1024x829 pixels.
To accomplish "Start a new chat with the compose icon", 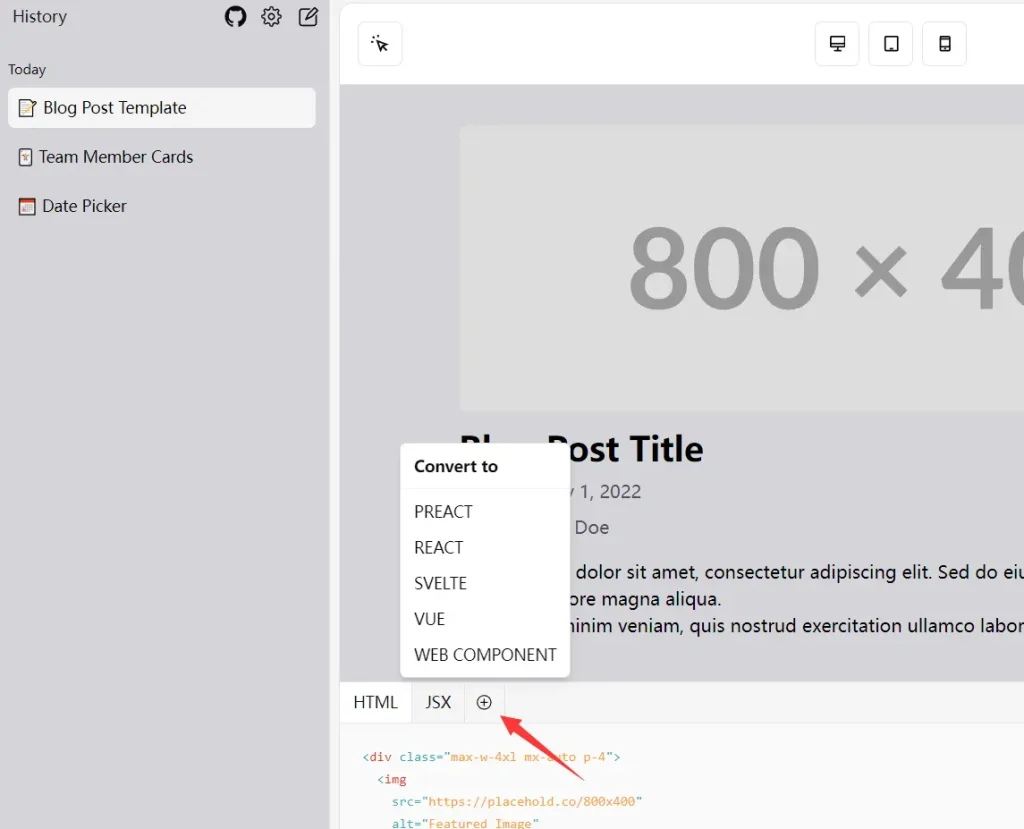I will (x=308, y=16).
